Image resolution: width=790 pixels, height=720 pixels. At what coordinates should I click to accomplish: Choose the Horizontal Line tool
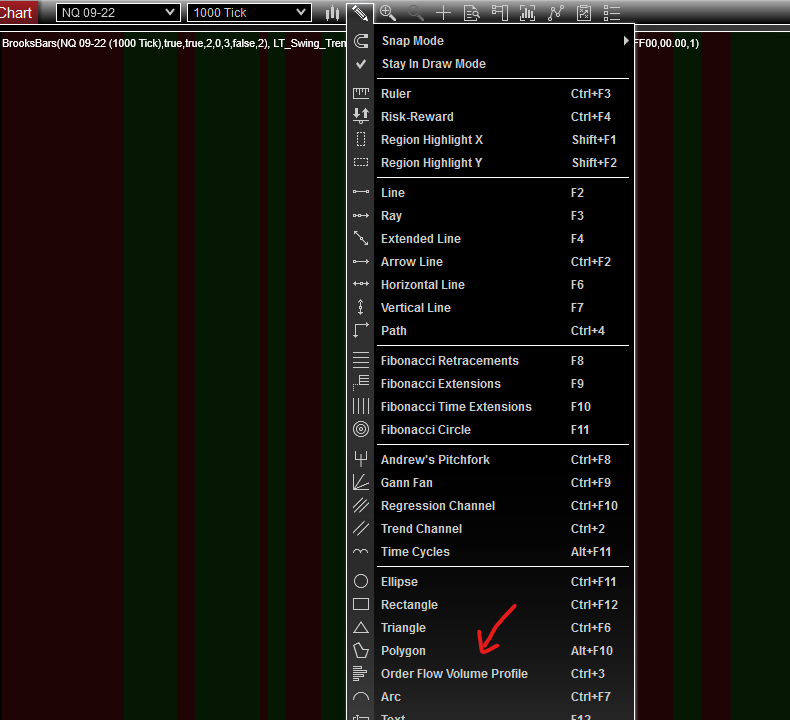[490, 285]
